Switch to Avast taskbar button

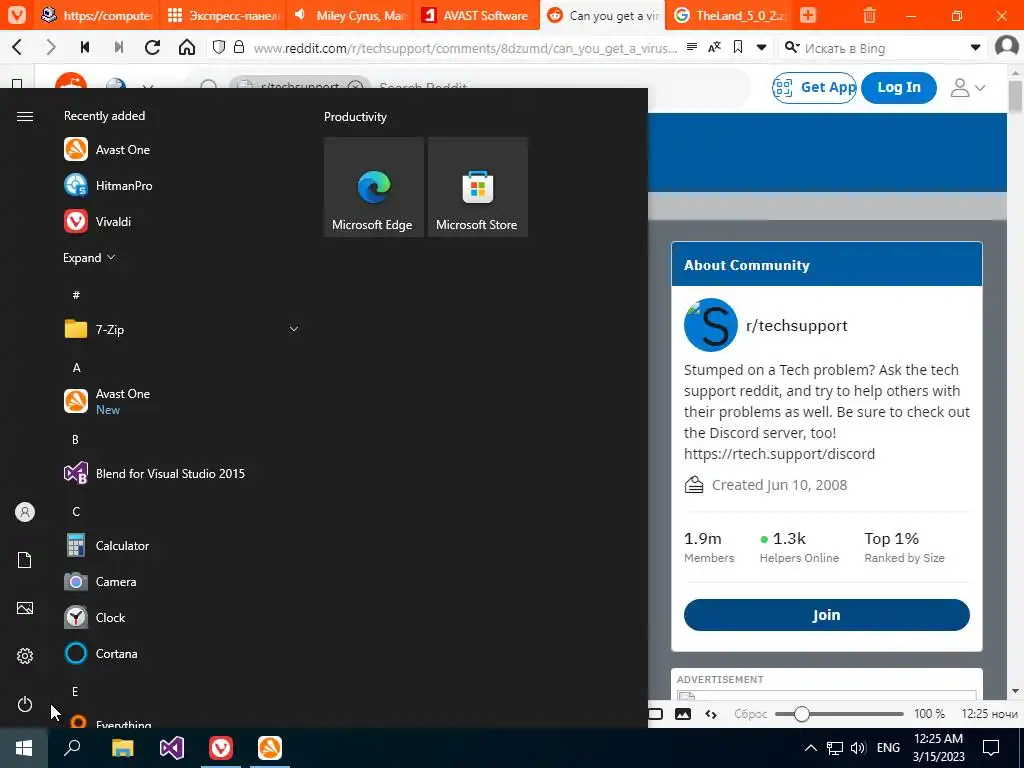point(270,748)
